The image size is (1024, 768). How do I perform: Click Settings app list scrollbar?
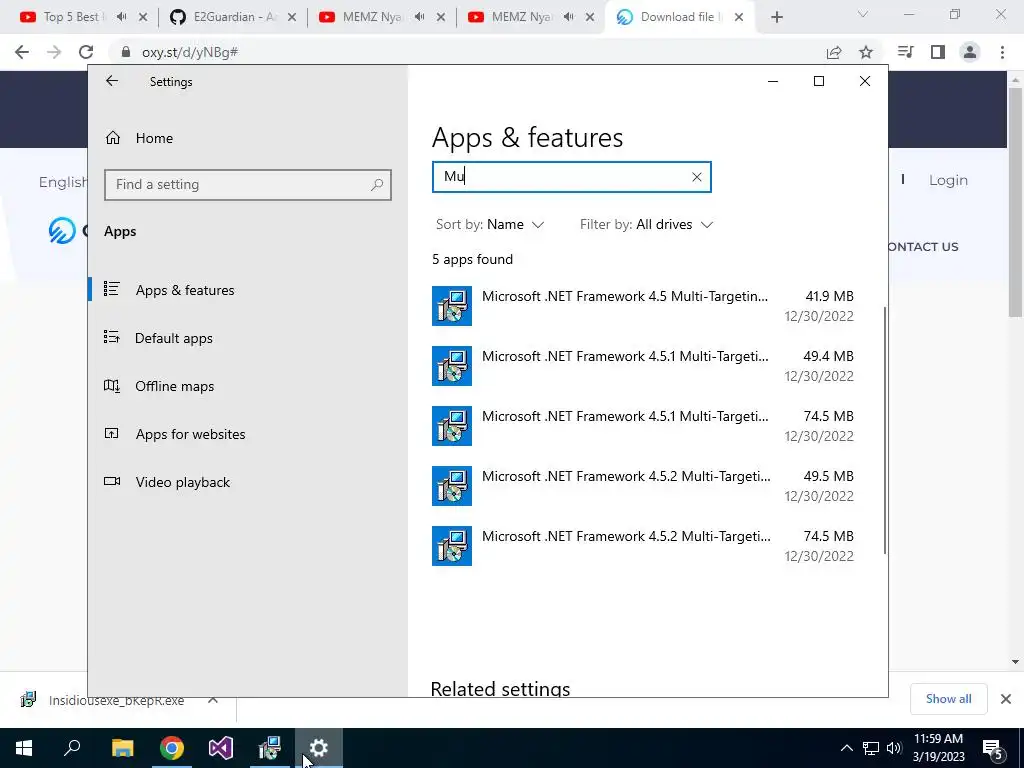click(885, 431)
